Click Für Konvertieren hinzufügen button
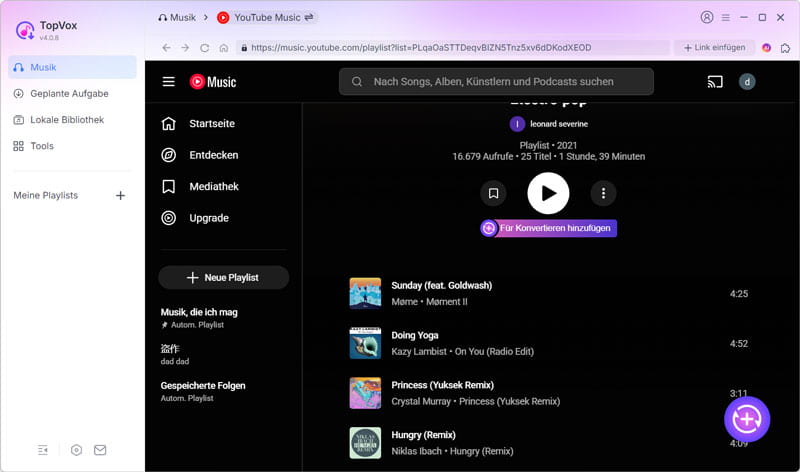The height and width of the screenshot is (472, 800). point(548,228)
